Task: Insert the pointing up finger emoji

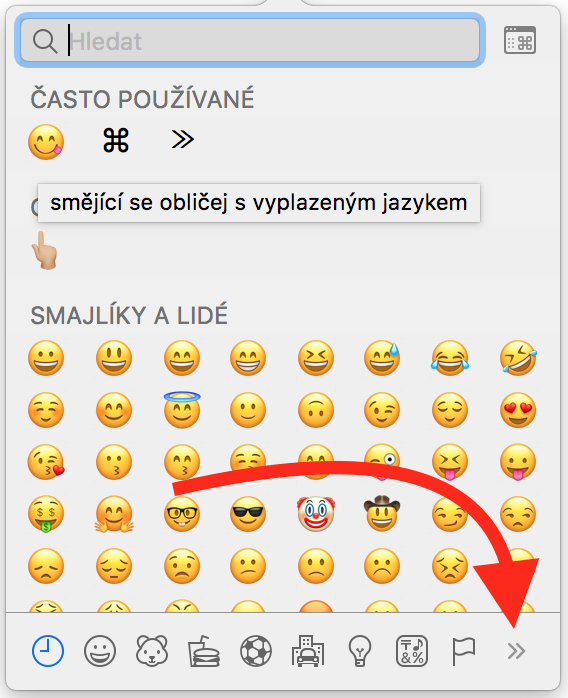Action: [45, 251]
